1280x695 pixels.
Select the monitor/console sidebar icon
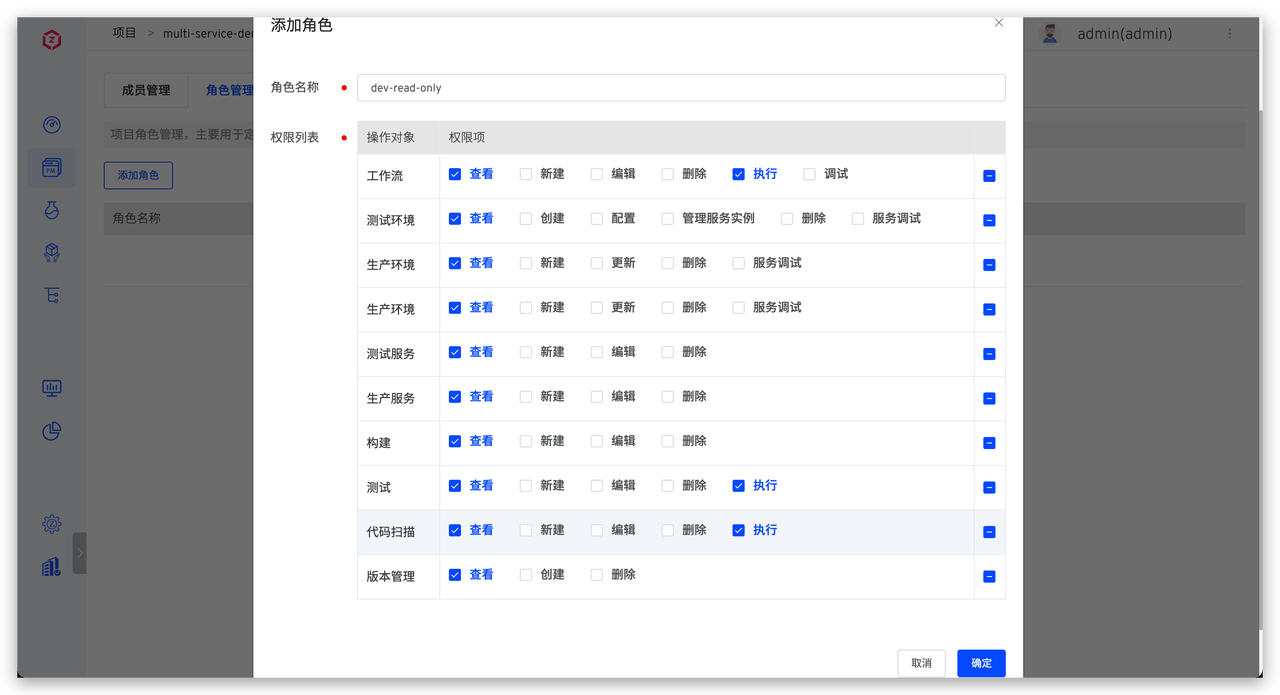point(51,388)
